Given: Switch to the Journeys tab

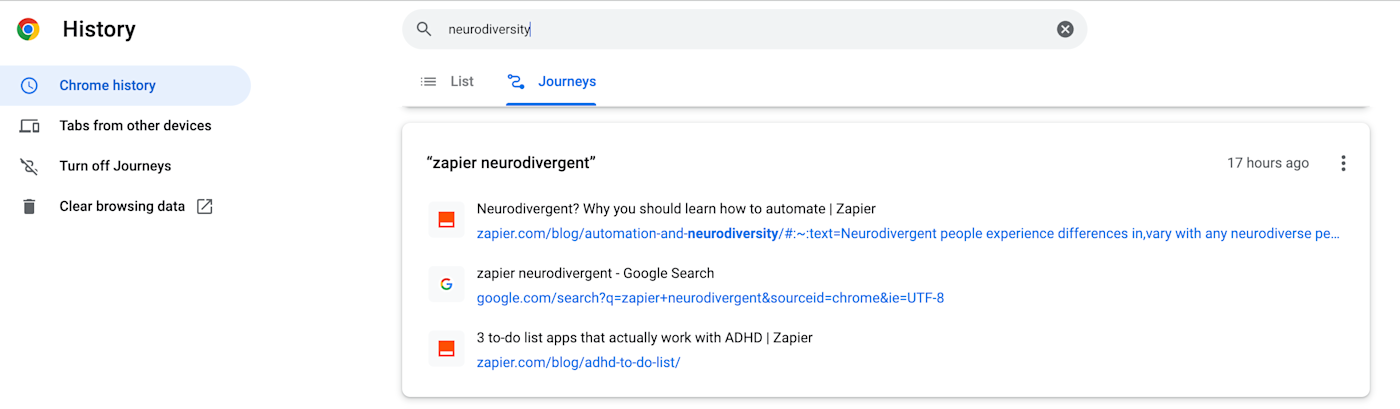Looking at the screenshot, I should pos(551,81).
